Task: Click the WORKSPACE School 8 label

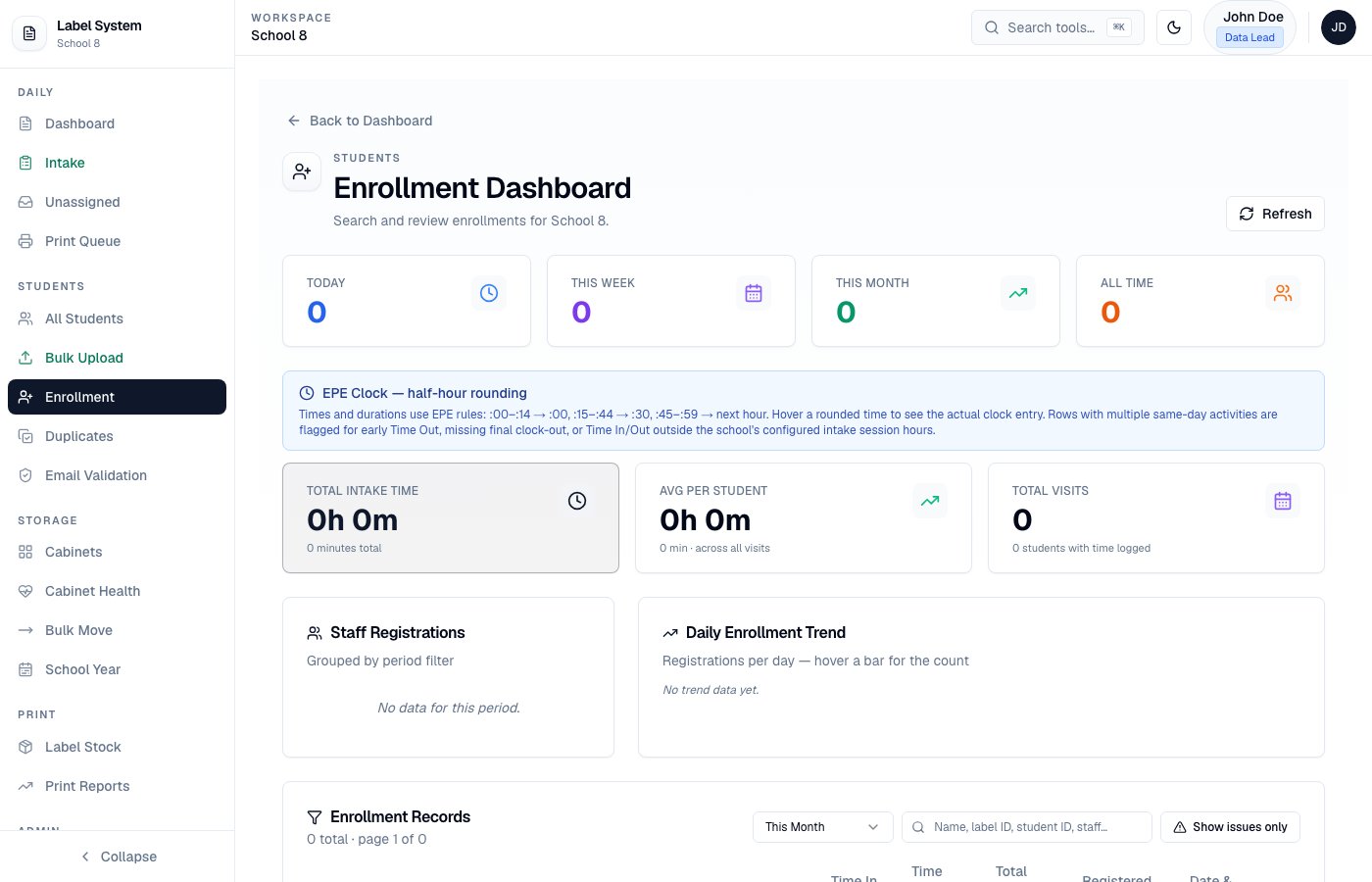Action: [x=291, y=26]
